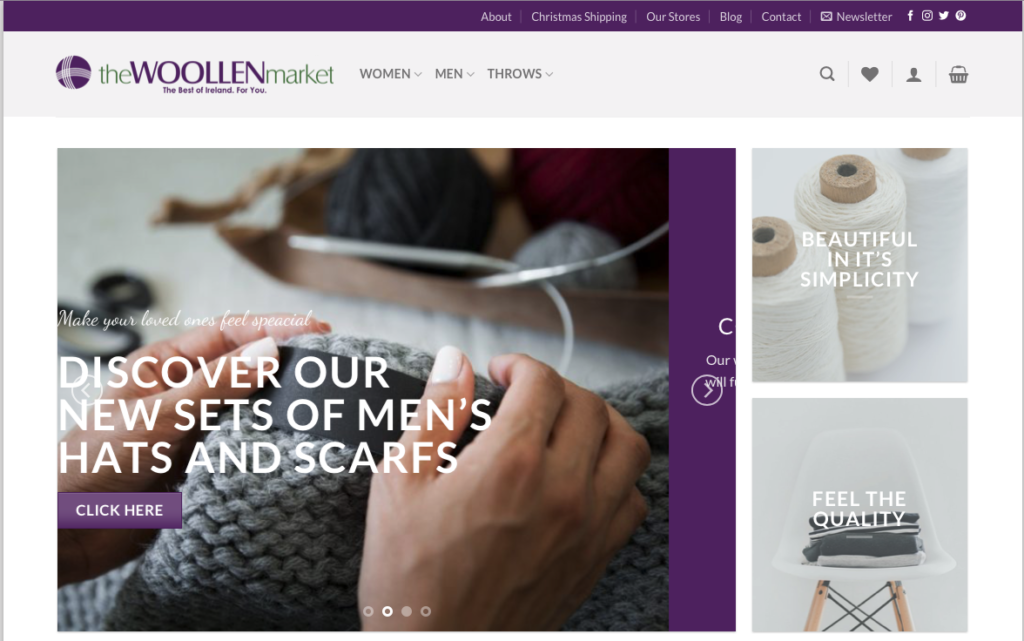
Task: Open Beautiful In It's Simplicity banner
Action: [859, 265]
